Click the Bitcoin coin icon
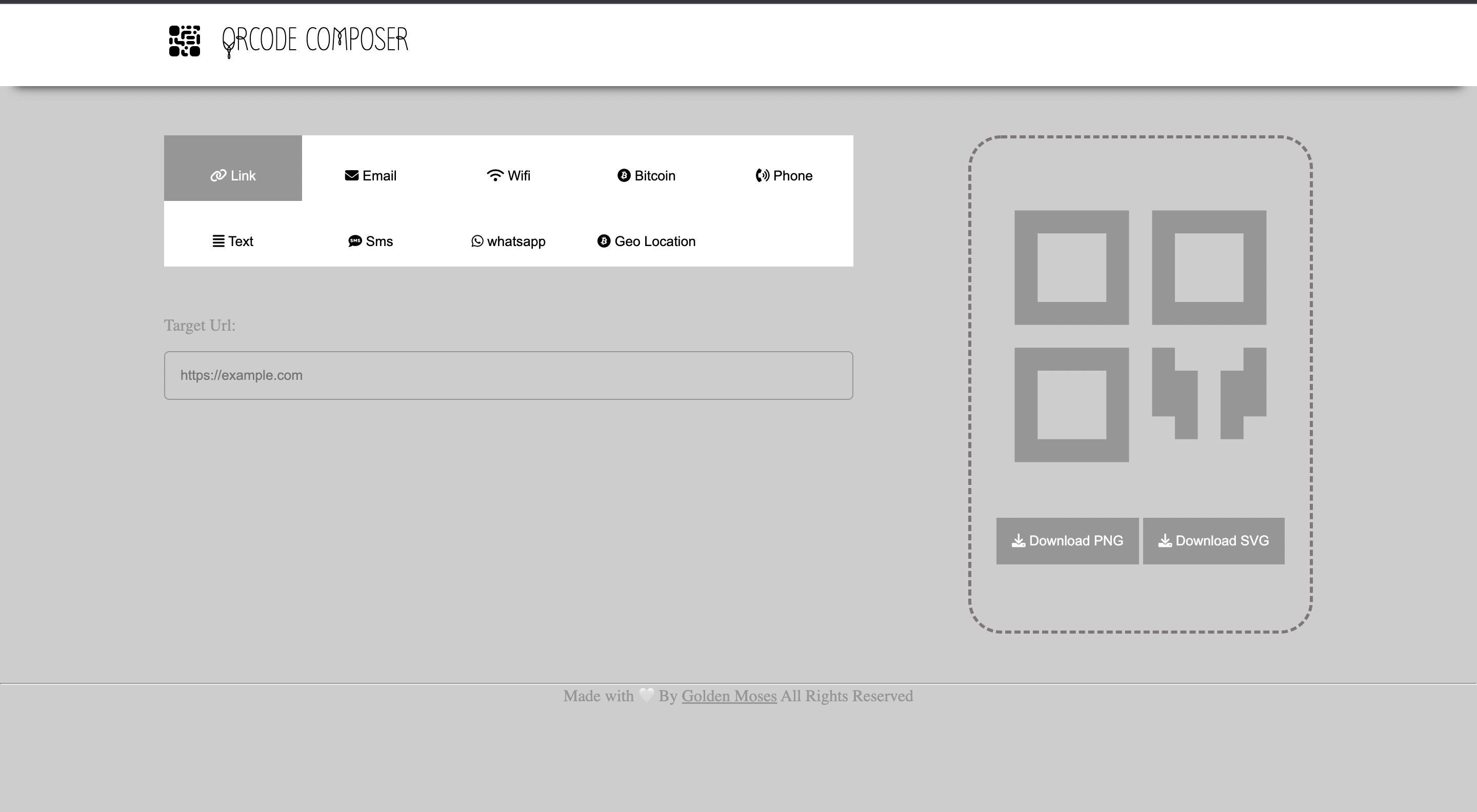This screenshot has height=812, width=1477. [x=624, y=175]
